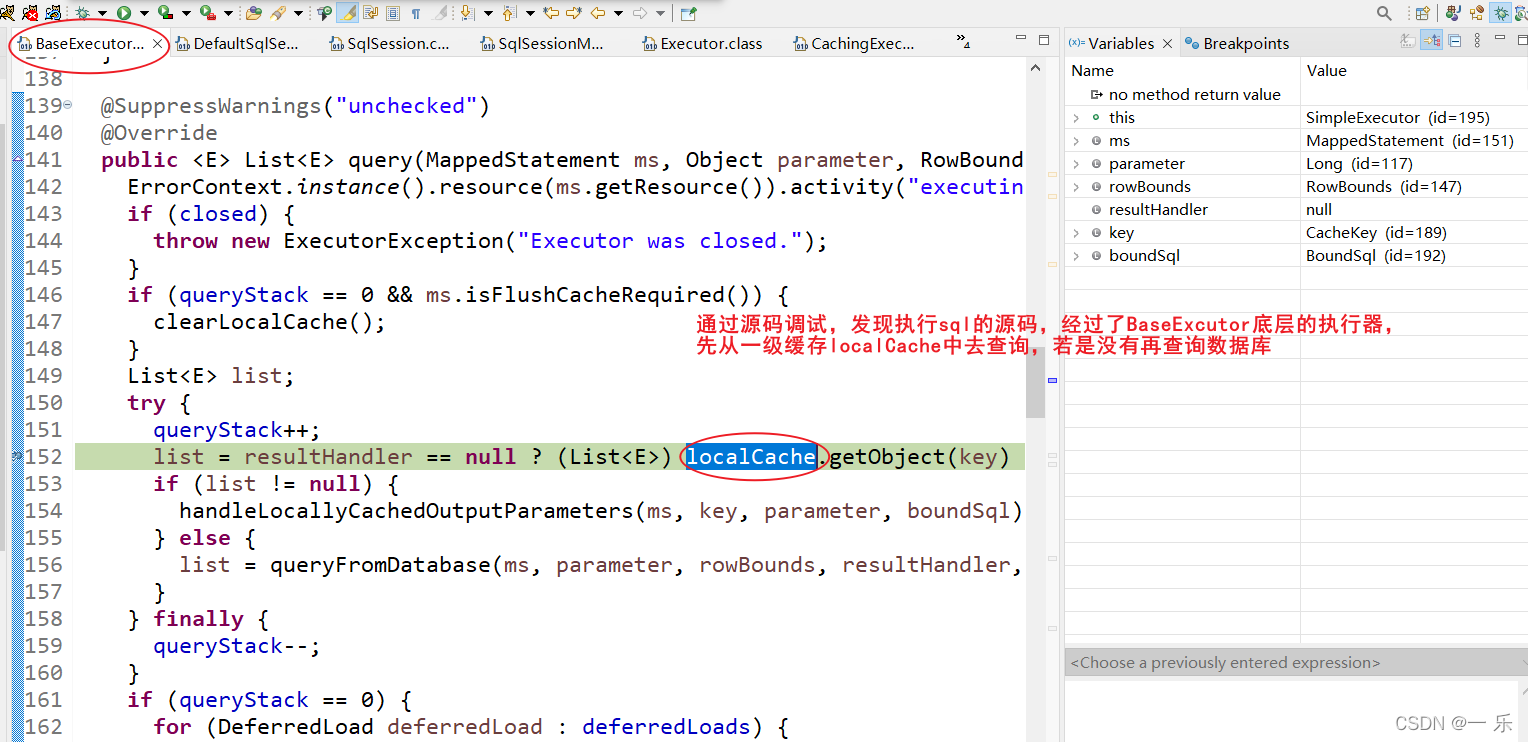1528x742 pixels.
Task: Open the Variables view kebab menu
Action: (x=1477, y=40)
